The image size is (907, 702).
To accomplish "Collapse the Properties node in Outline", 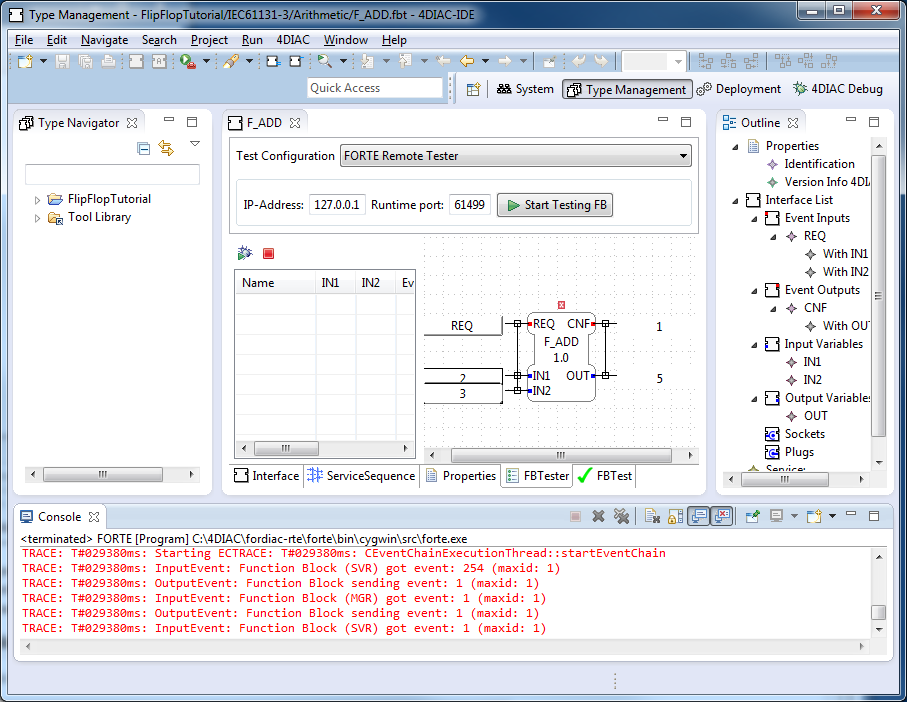I will click(x=735, y=147).
